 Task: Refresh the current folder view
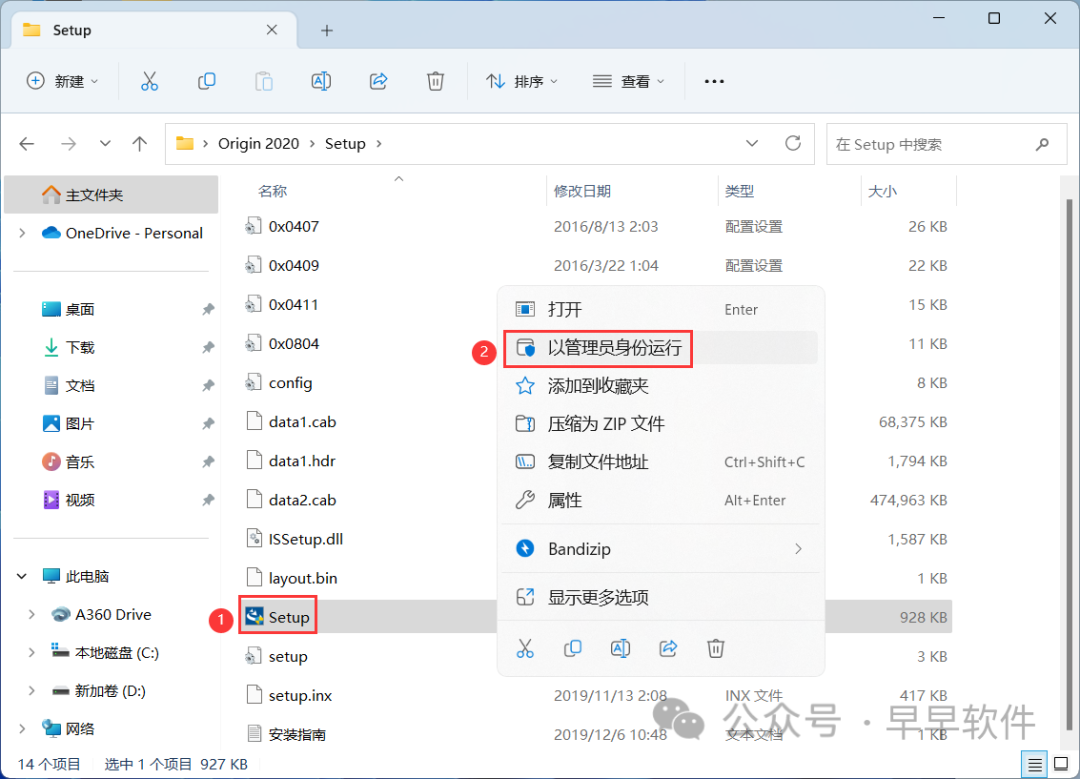pyautogui.click(x=793, y=143)
